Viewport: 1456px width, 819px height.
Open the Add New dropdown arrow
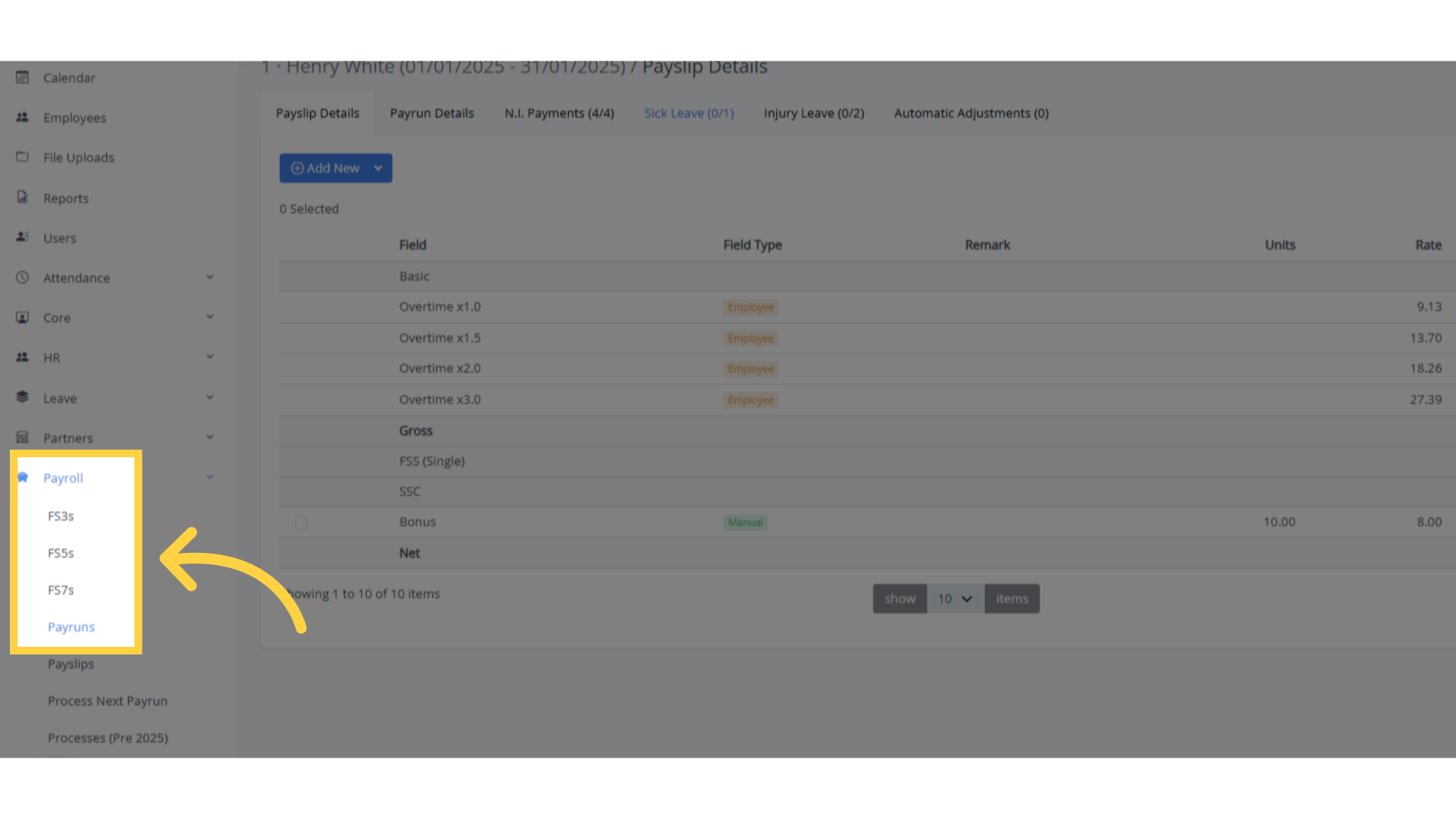tap(378, 168)
